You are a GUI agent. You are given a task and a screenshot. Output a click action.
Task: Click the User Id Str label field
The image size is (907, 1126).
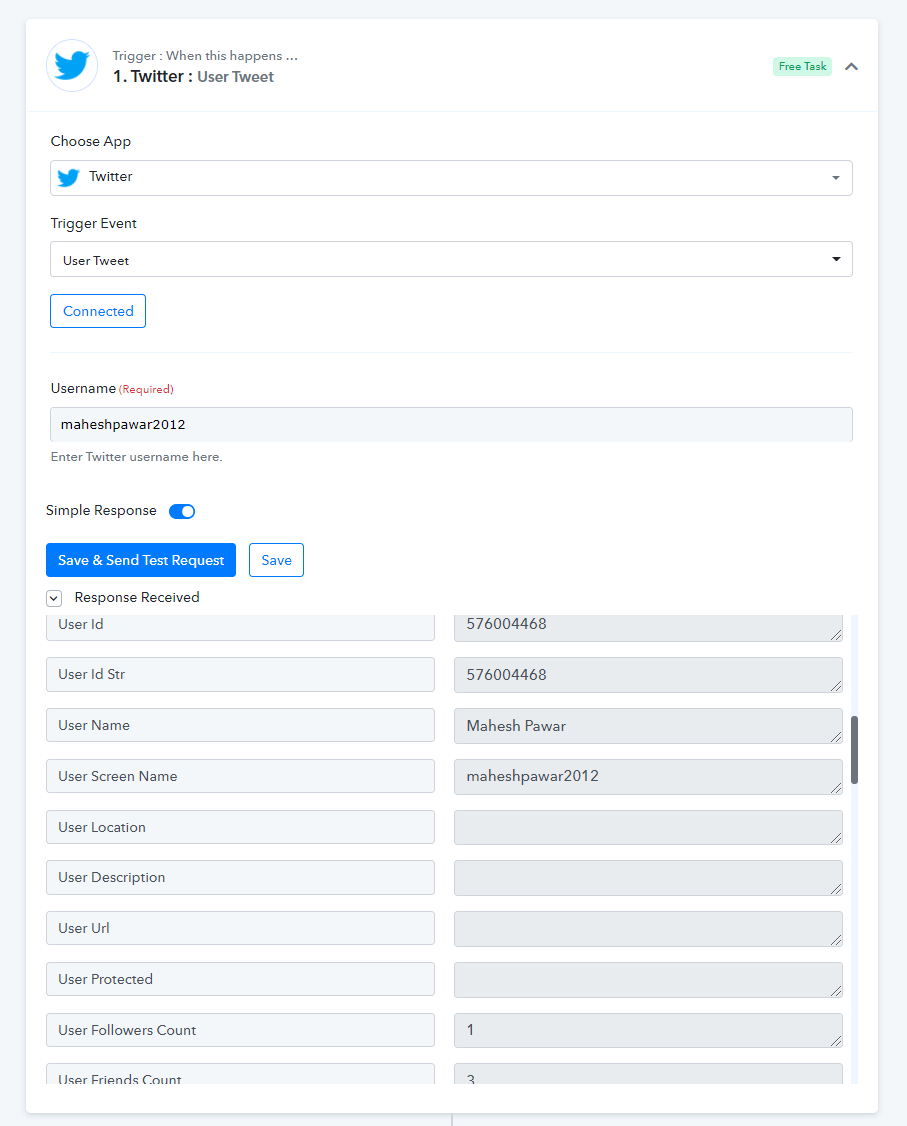pyautogui.click(x=240, y=674)
